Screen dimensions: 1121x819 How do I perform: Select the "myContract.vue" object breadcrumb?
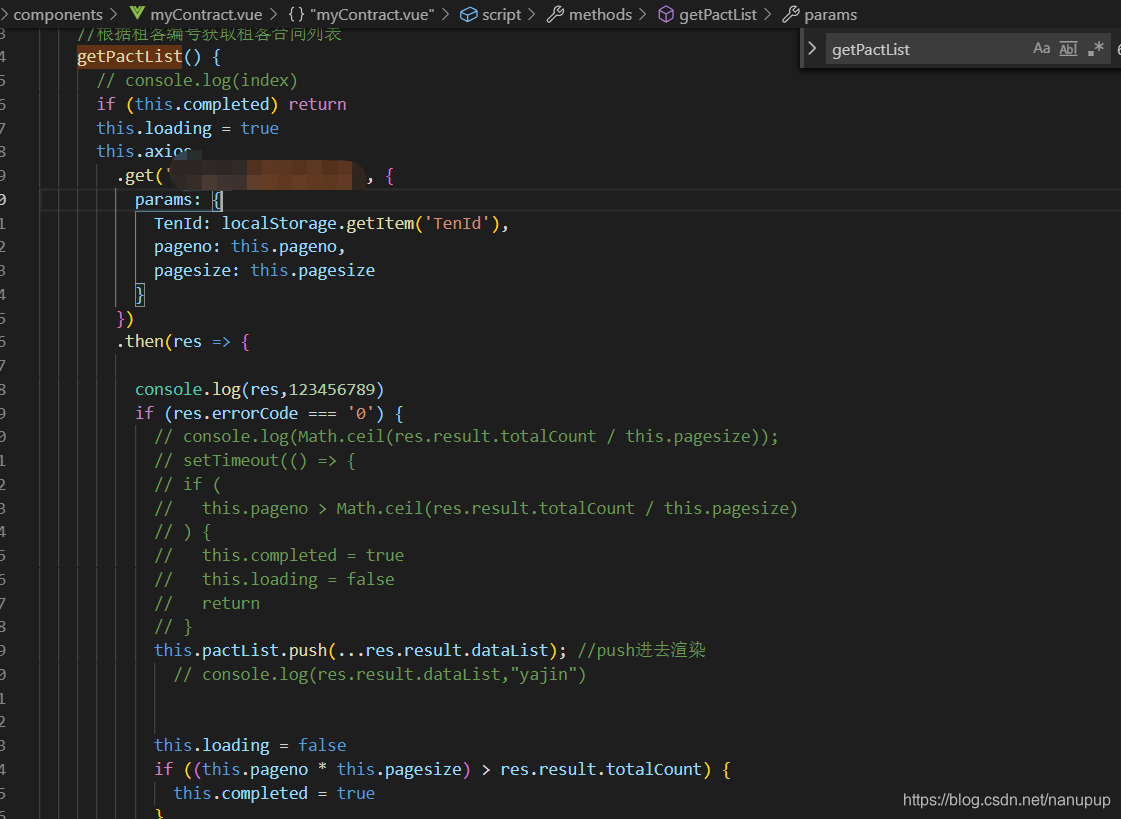(x=372, y=14)
